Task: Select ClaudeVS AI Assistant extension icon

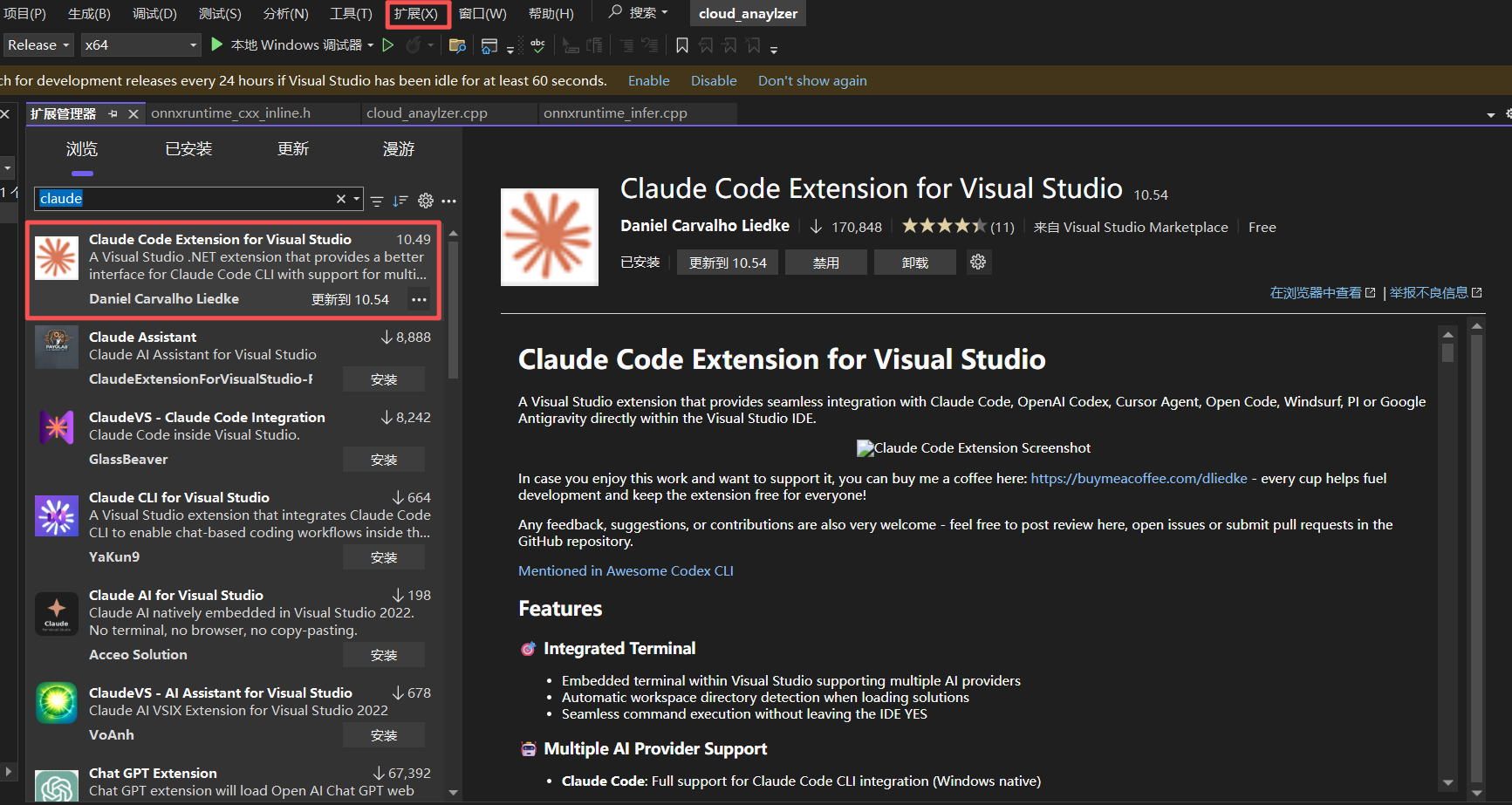Action: tap(57, 702)
